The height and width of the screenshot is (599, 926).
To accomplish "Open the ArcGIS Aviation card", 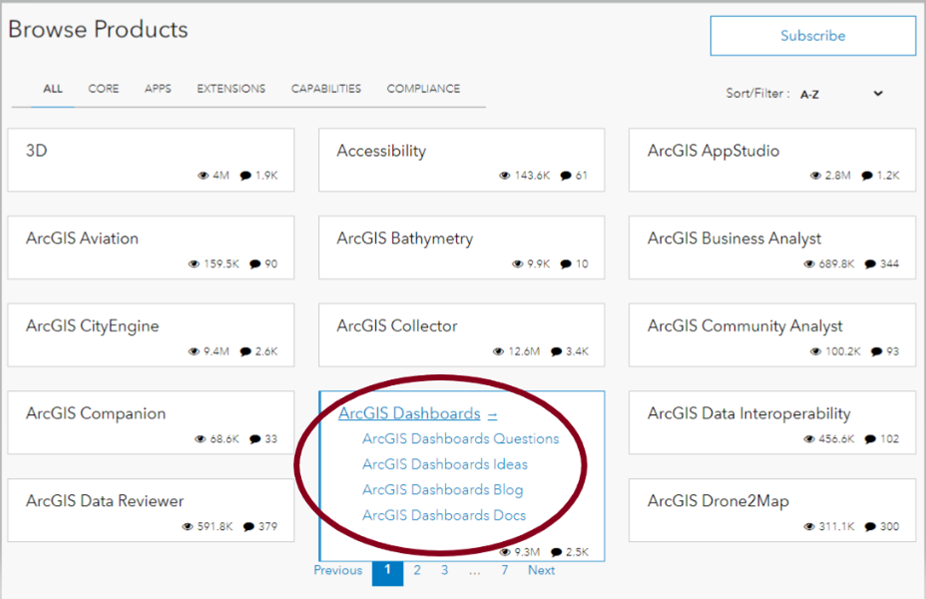I will coord(151,248).
